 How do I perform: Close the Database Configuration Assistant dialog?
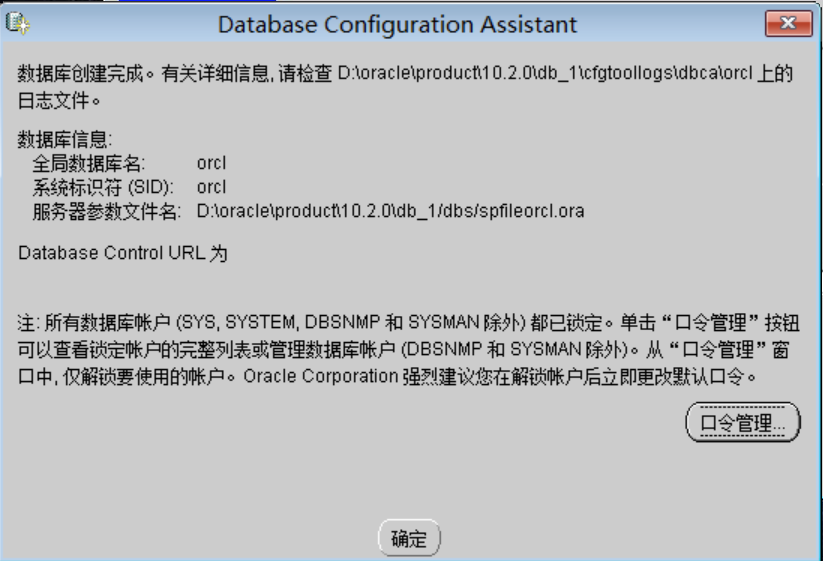click(x=788, y=24)
